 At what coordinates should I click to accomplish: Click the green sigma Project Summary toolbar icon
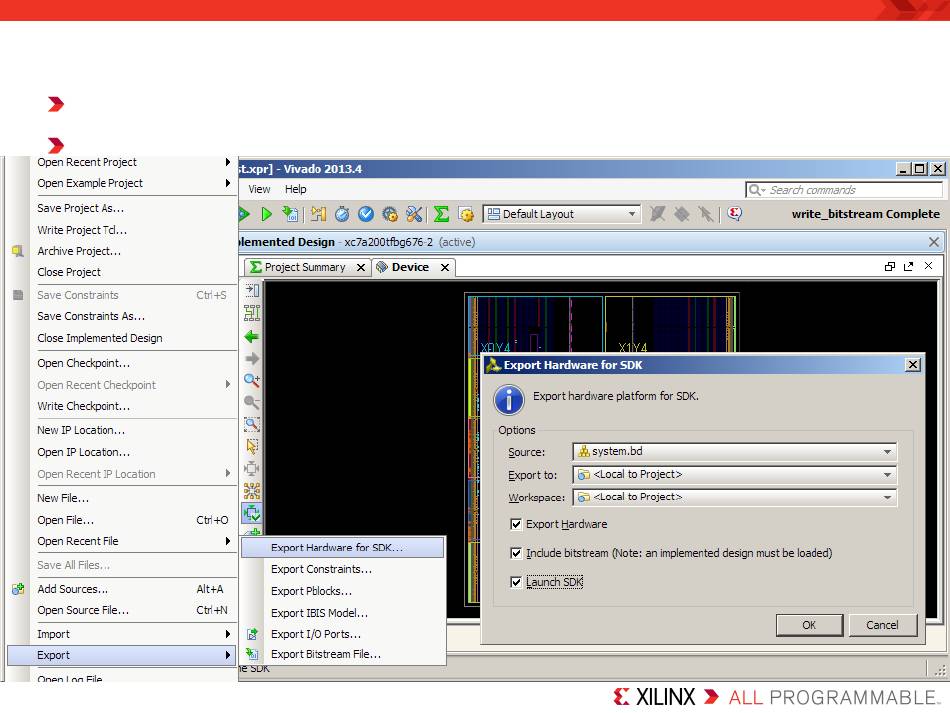pyautogui.click(x=442, y=214)
